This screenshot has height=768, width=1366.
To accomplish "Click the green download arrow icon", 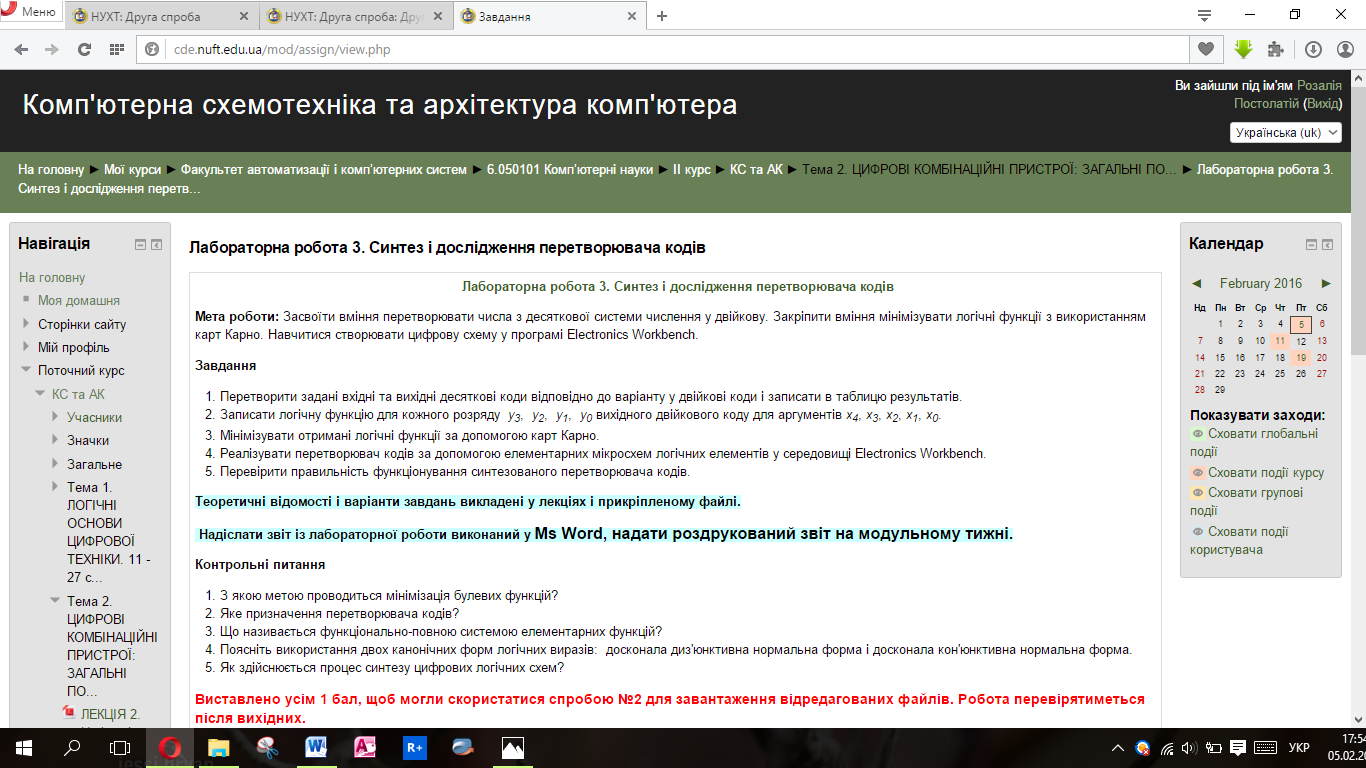I will point(1243,49).
